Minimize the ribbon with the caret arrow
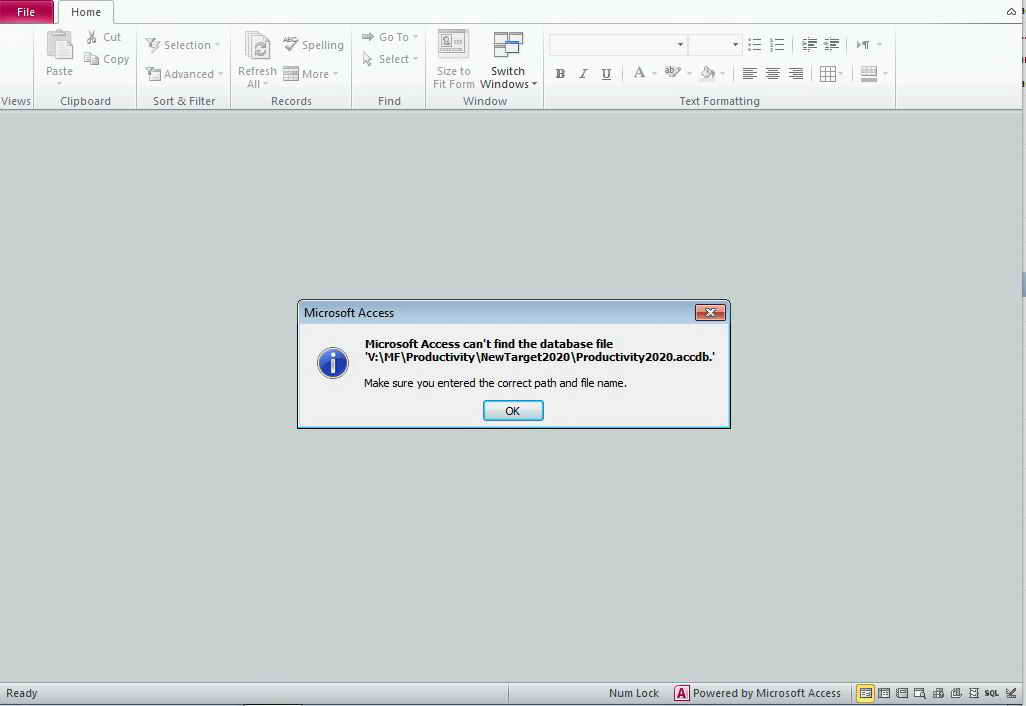 click(1011, 12)
